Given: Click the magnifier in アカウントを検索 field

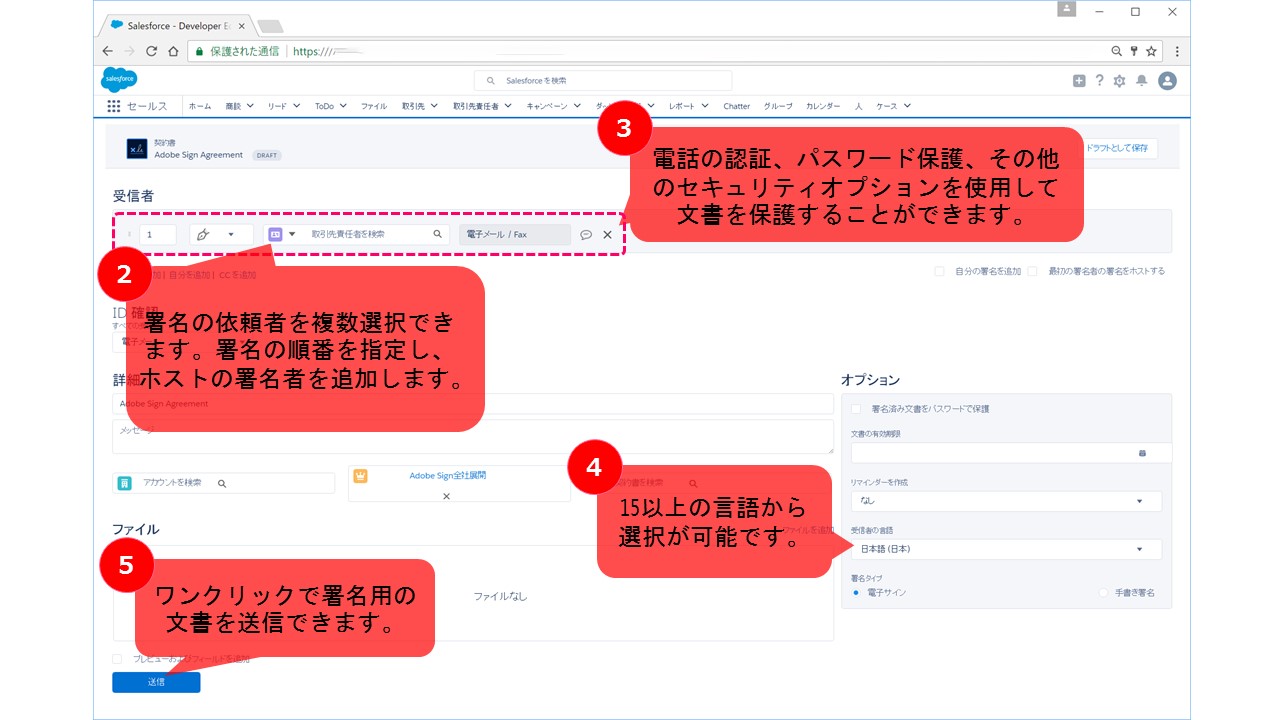Looking at the screenshot, I should point(222,483).
